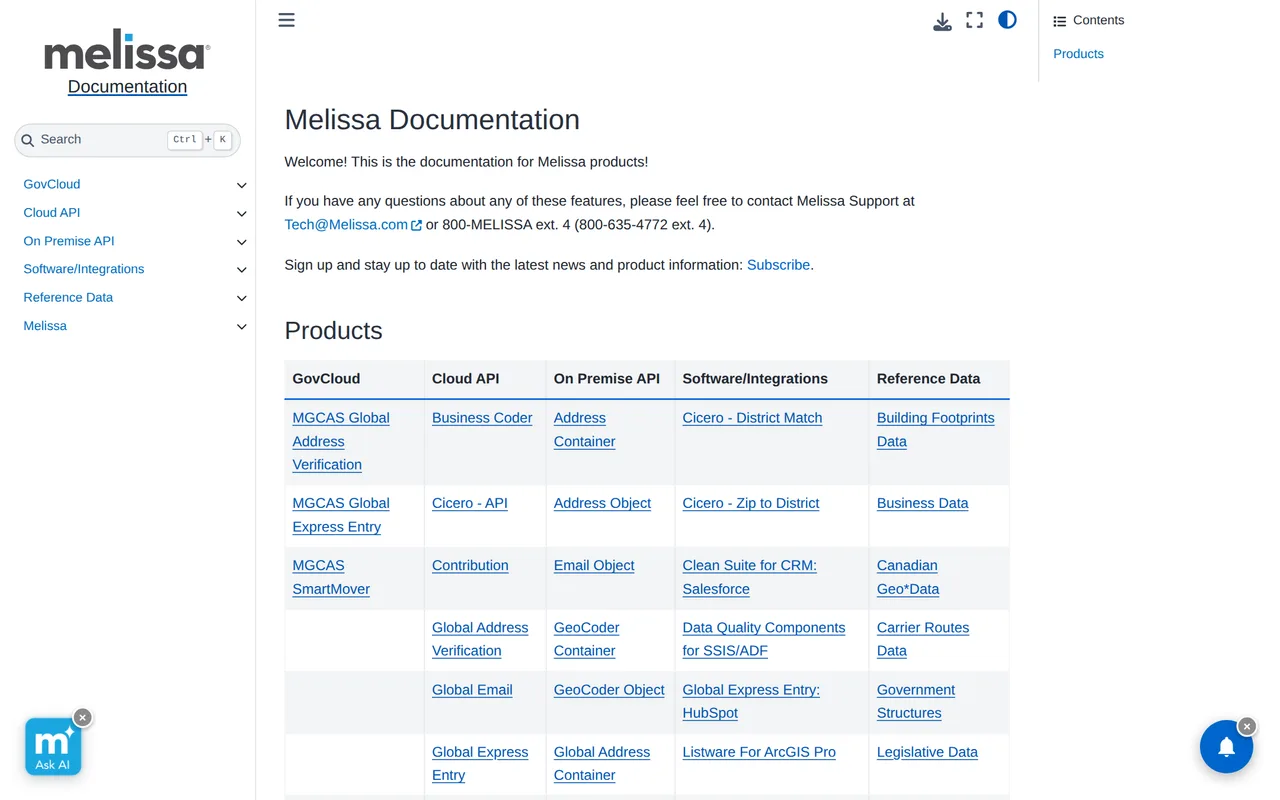Open Contribution link
Screen dimensions: 1280x800
(470, 565)
